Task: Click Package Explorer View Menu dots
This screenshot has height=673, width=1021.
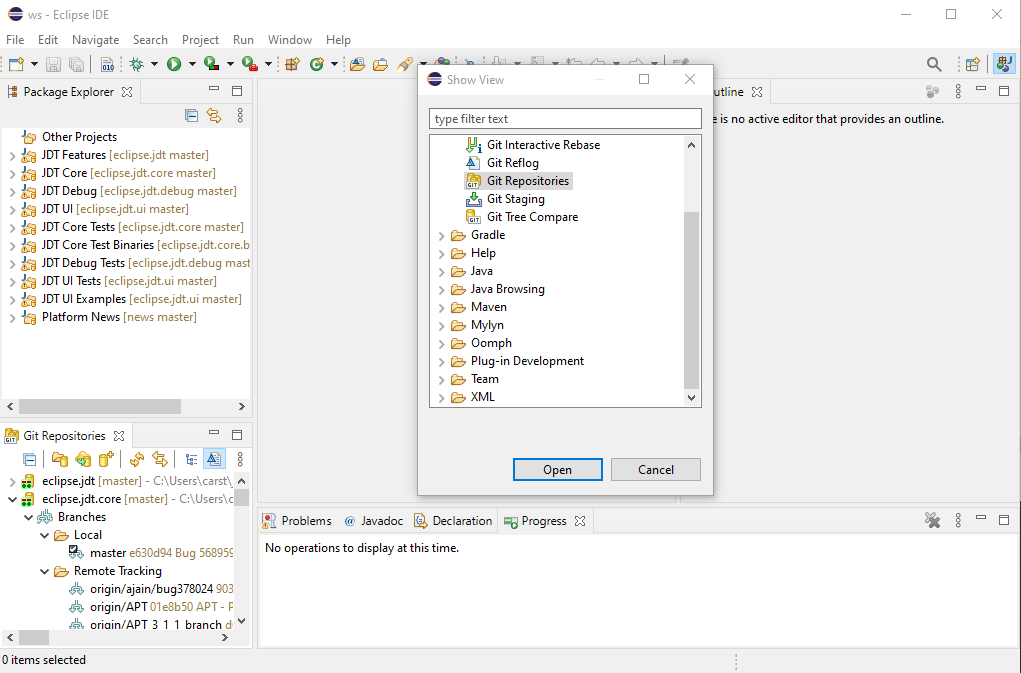Action: point(240,115)
